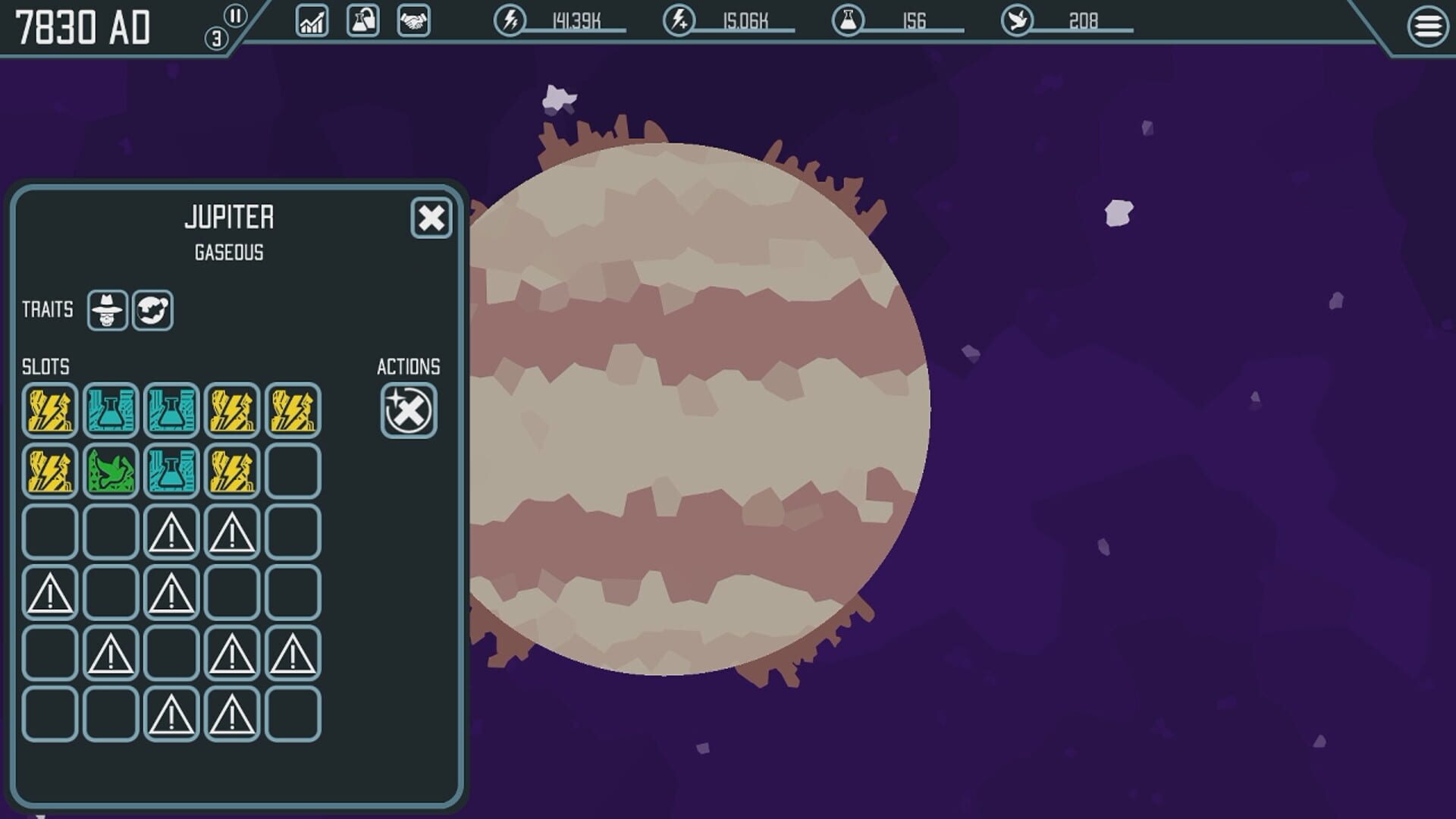Click the green dove slot in row two
The height and width of the screenshot is (819, 1456).
coord(110,470)
